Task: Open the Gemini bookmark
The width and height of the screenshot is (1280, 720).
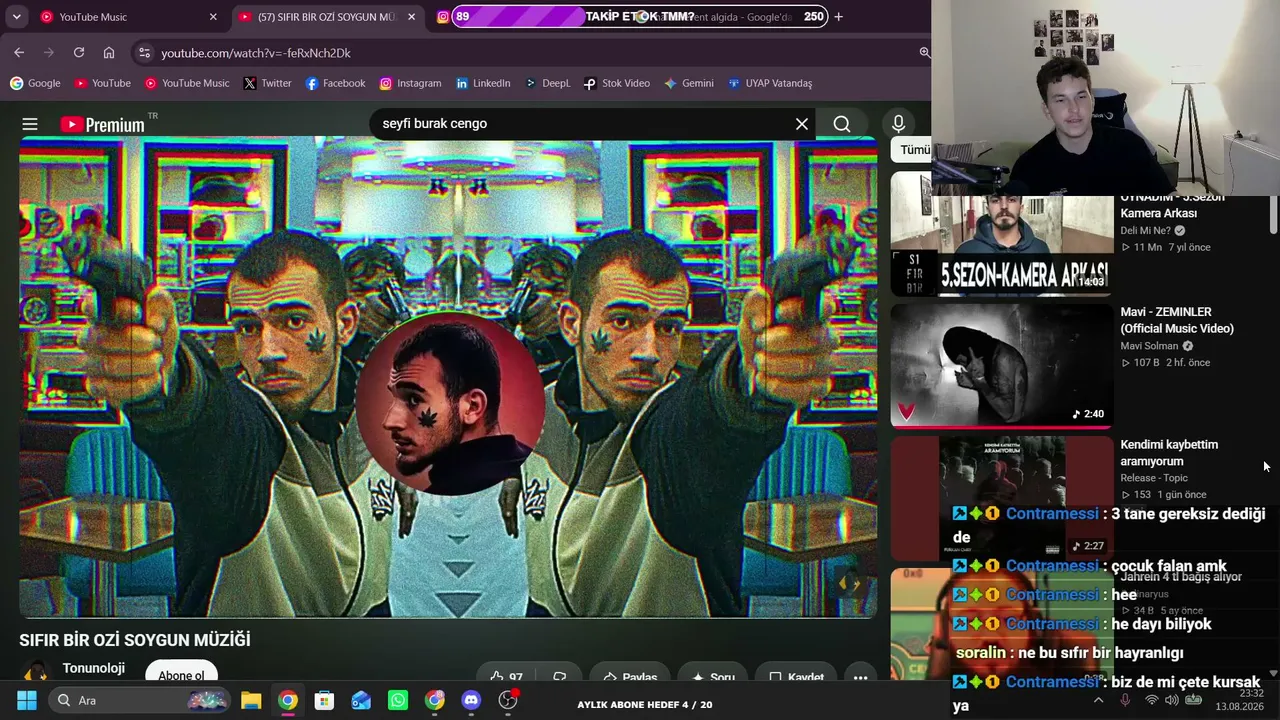Action: click(x=689, y=83)
